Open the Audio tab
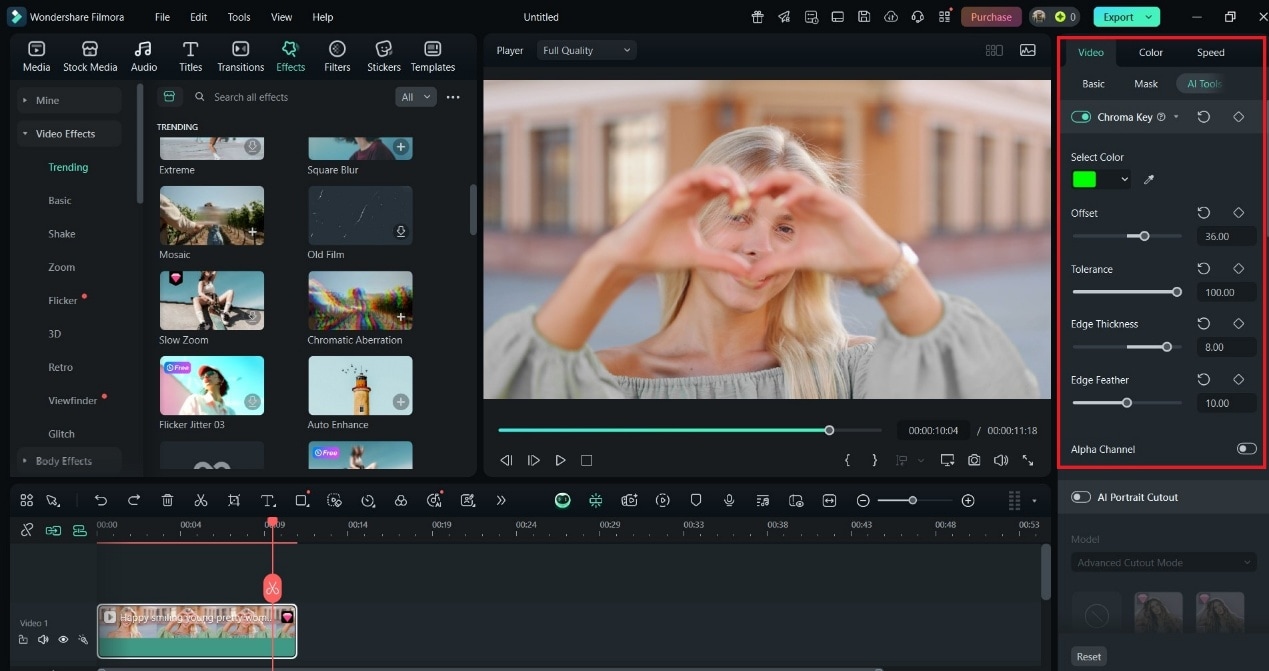Screen dimensions: 1269x671 [144, 56]
